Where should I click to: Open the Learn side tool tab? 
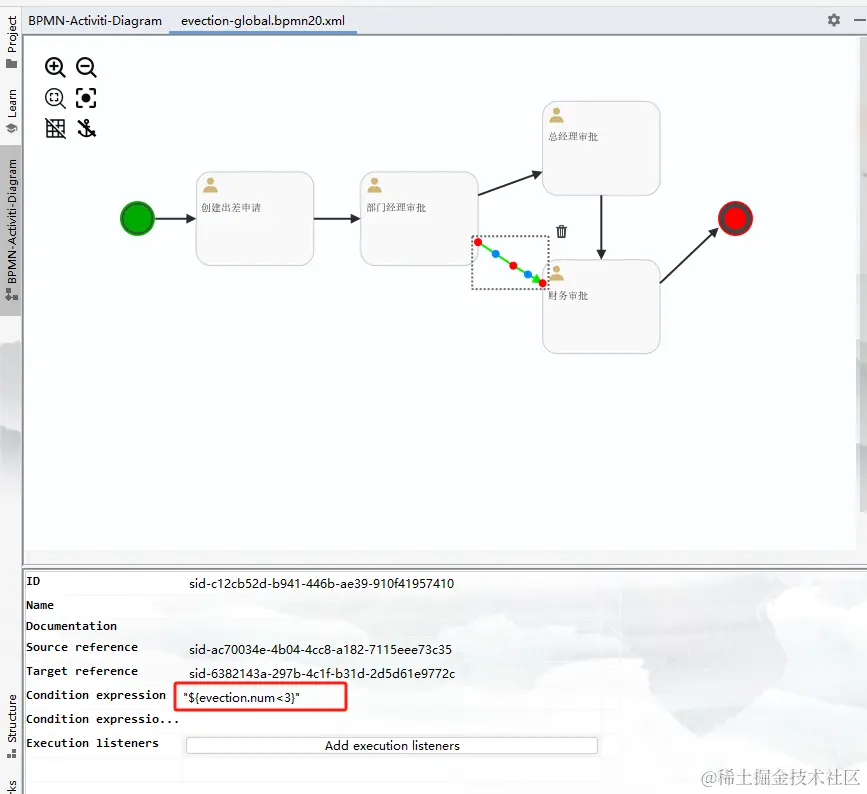11,111
